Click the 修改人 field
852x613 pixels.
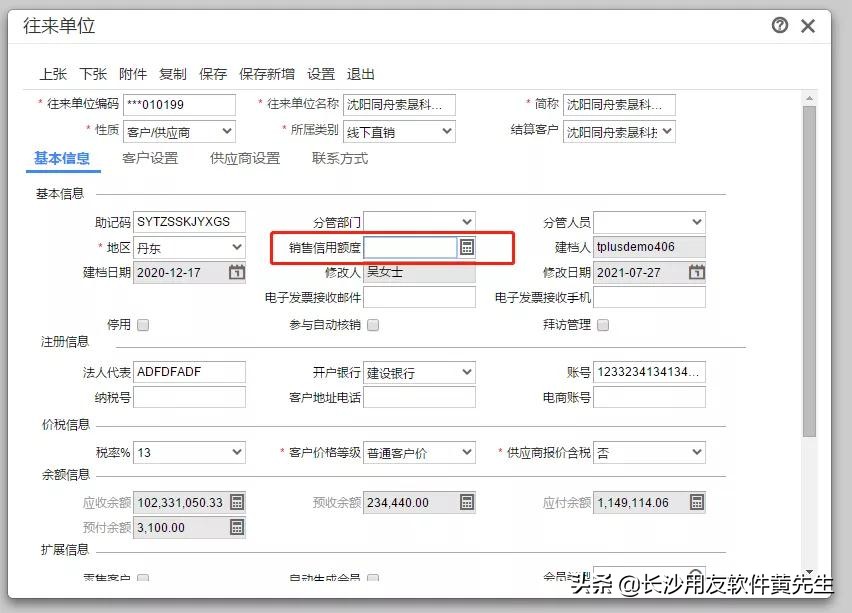pyautogui.click(x=419, y=272)
